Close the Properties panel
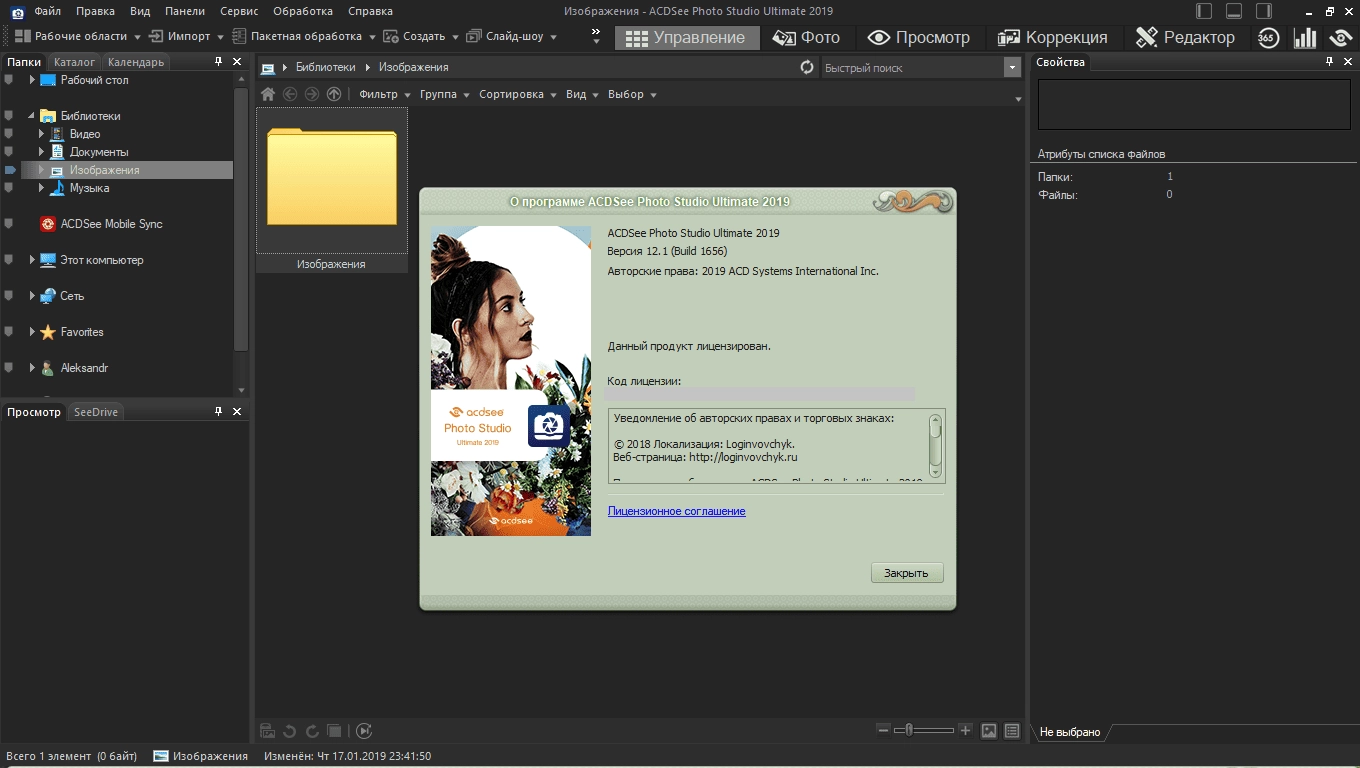The image size is (1360, 768). (1347, 62)
